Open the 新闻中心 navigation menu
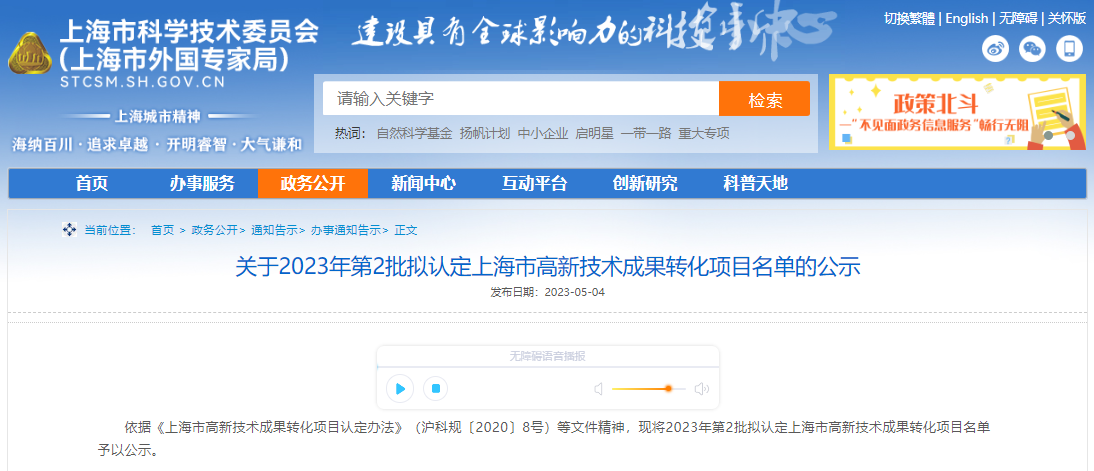The image size is (1094, 471). pos(423,183)
